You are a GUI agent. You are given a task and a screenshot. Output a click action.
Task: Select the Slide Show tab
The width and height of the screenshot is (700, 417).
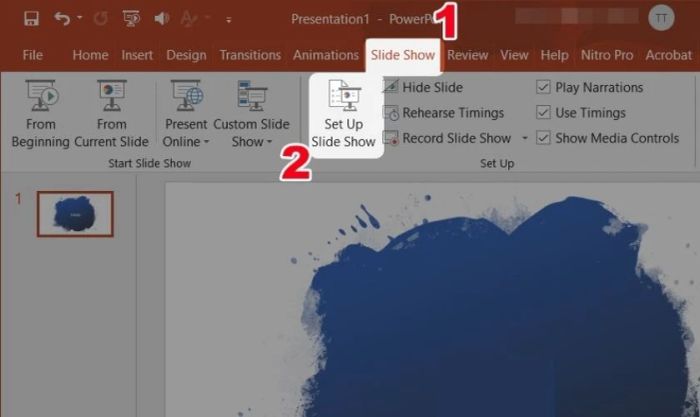pyautogui.click(x=403, y=55)
